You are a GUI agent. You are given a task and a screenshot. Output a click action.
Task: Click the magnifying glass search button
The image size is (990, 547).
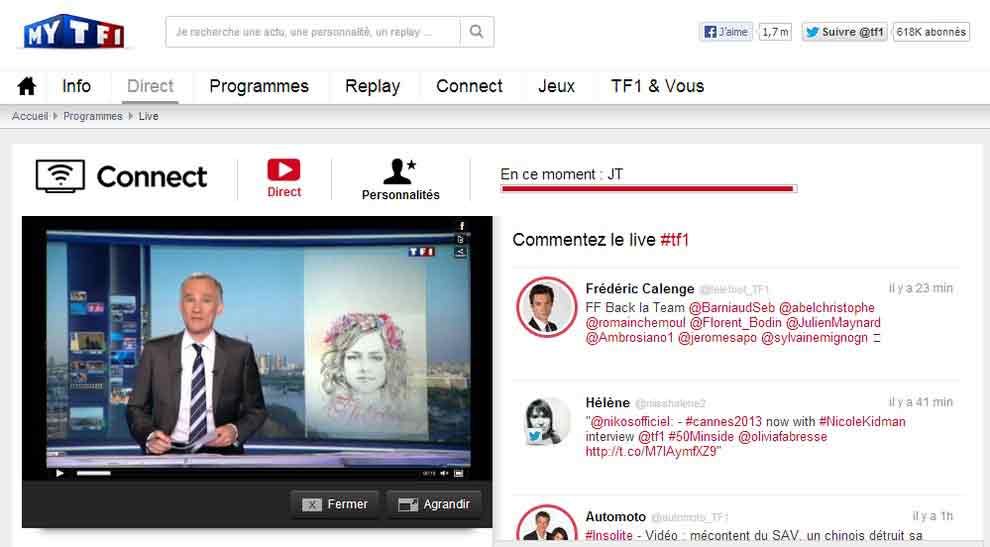click(x=477, y=32)
